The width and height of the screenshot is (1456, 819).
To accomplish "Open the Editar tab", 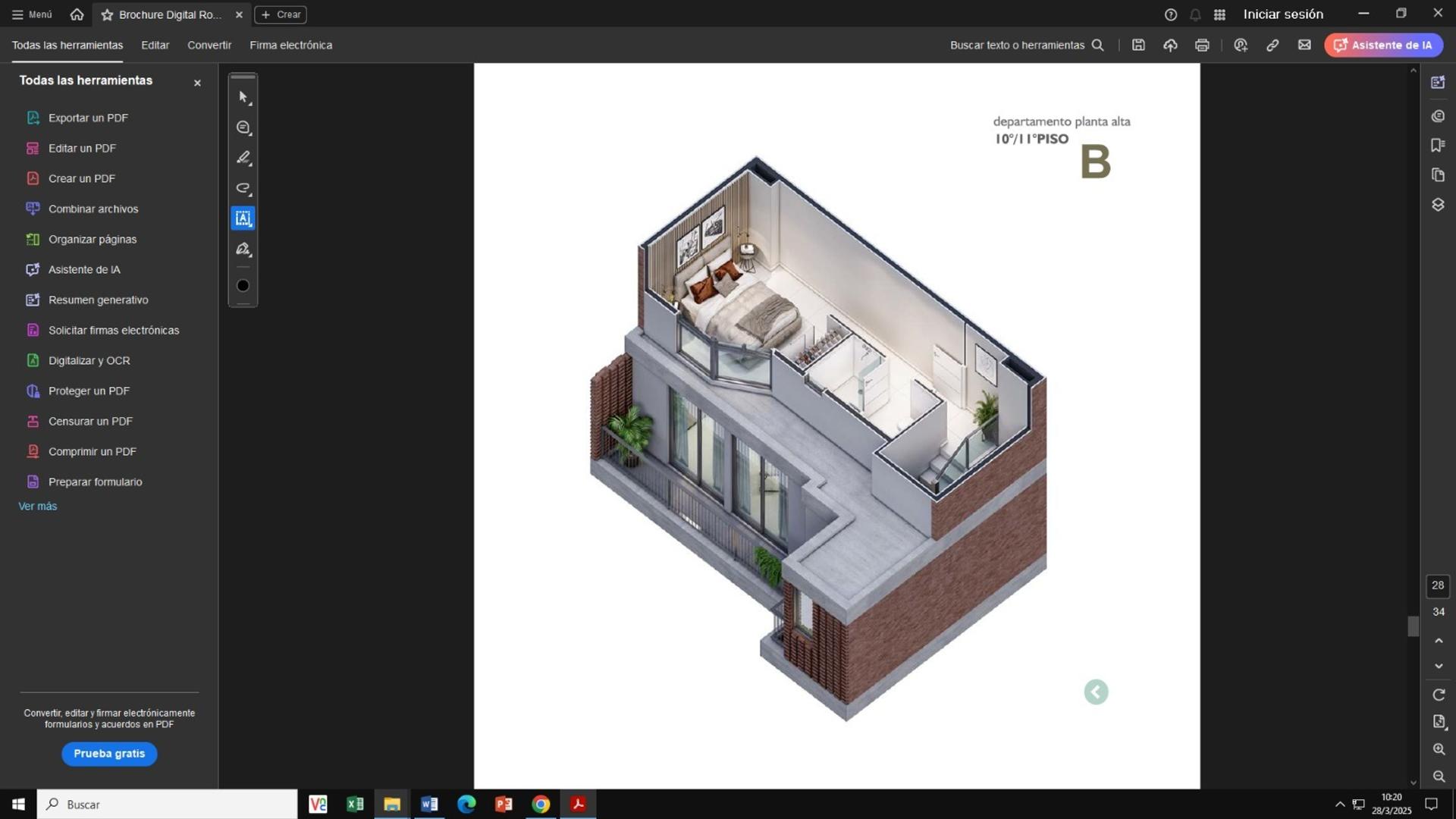I will tap(155, 45).
